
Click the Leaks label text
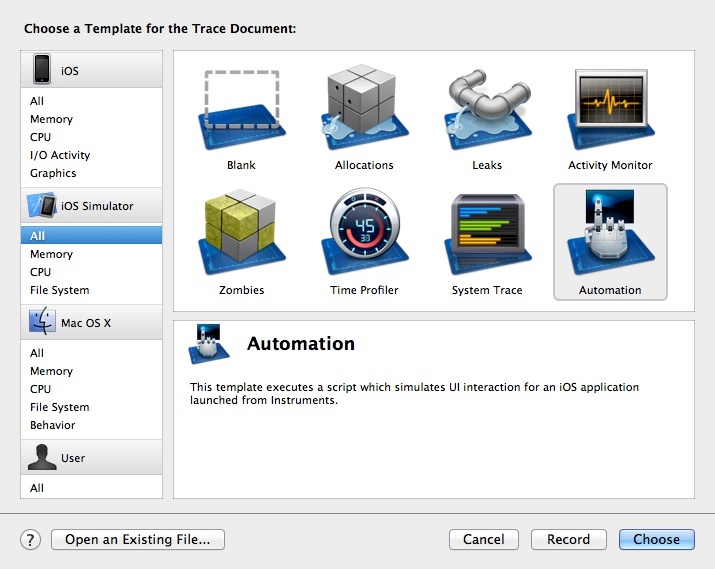pos(487,165)
